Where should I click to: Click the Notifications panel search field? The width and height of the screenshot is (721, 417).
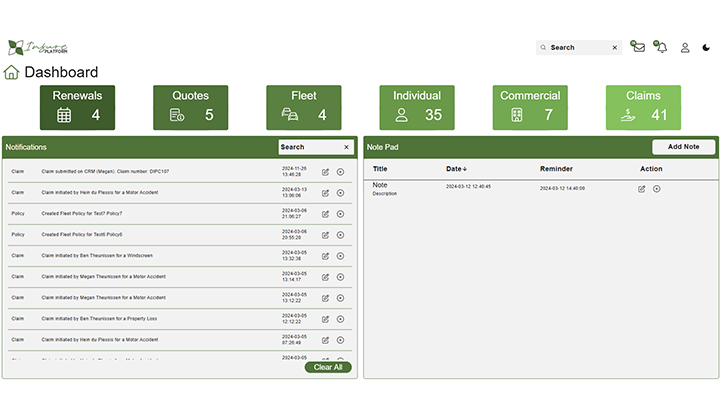click(308, 147)
